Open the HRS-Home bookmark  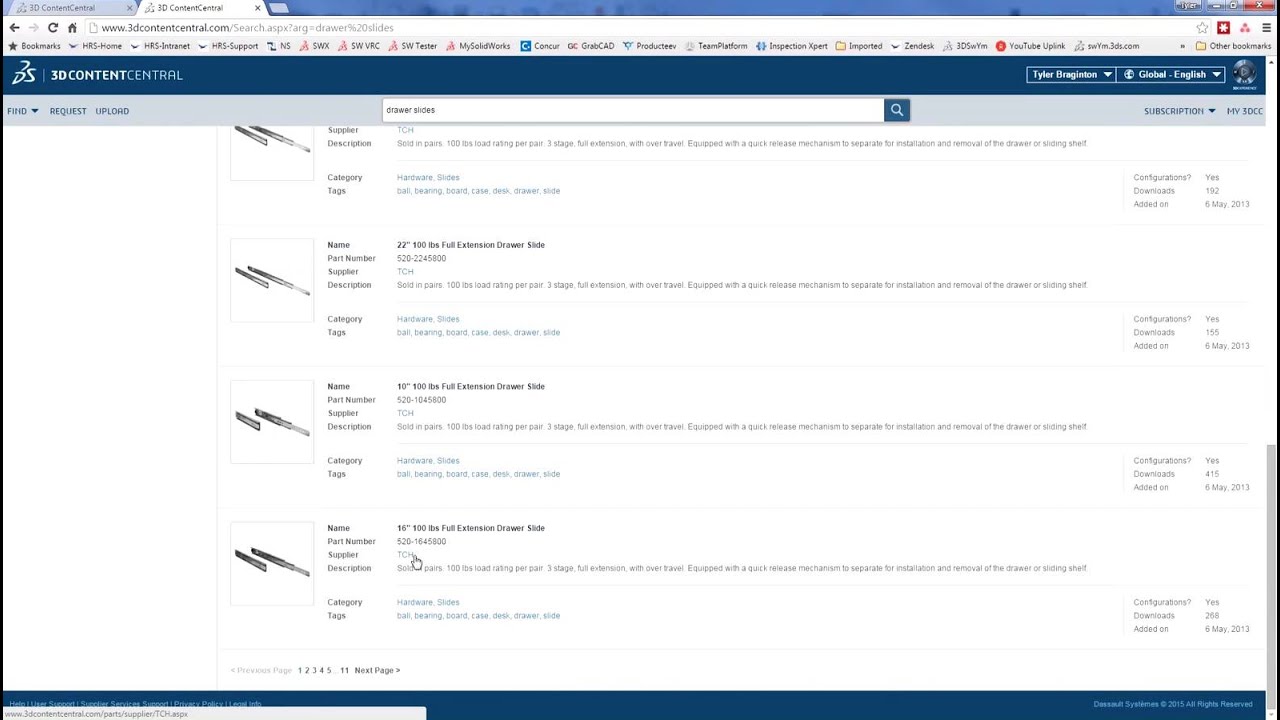95,46
